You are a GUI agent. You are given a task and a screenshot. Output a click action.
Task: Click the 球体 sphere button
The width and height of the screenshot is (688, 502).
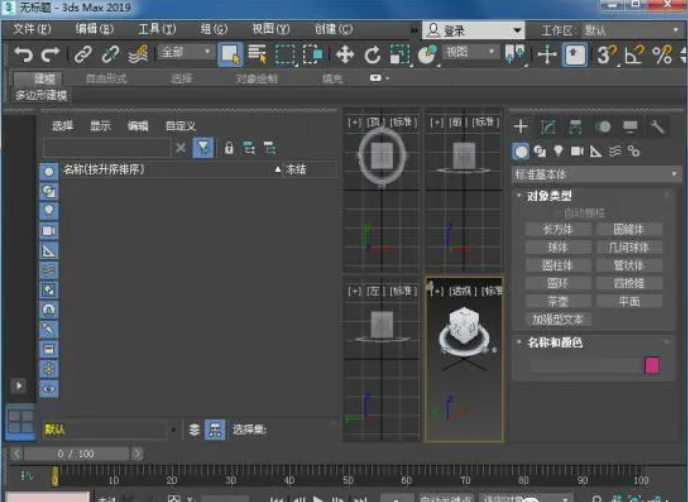tap(558, 247)
